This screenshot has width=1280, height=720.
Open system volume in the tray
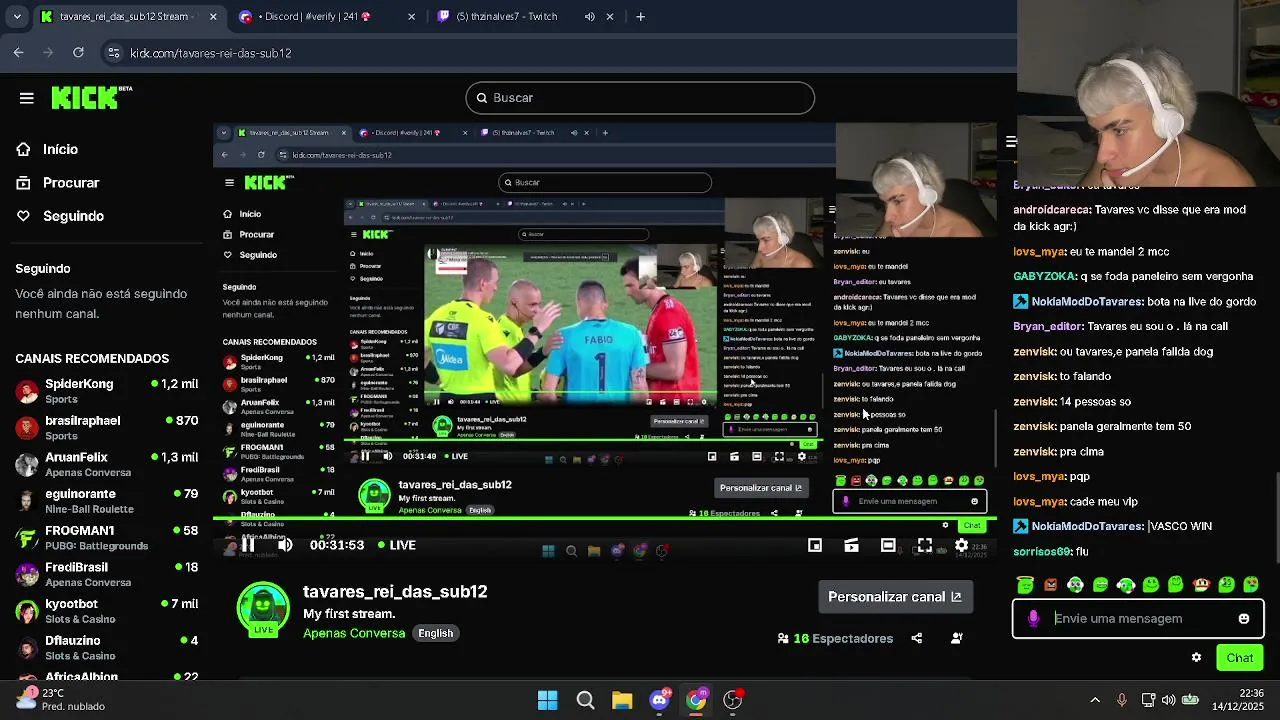(x=1168, y=700)
